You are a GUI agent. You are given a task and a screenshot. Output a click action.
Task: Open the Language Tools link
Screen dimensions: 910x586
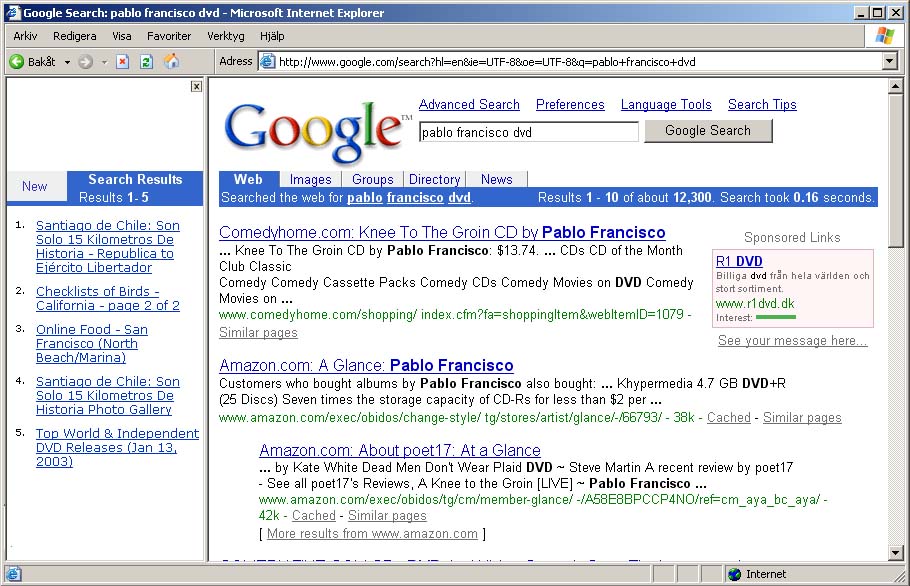point(666,104)
